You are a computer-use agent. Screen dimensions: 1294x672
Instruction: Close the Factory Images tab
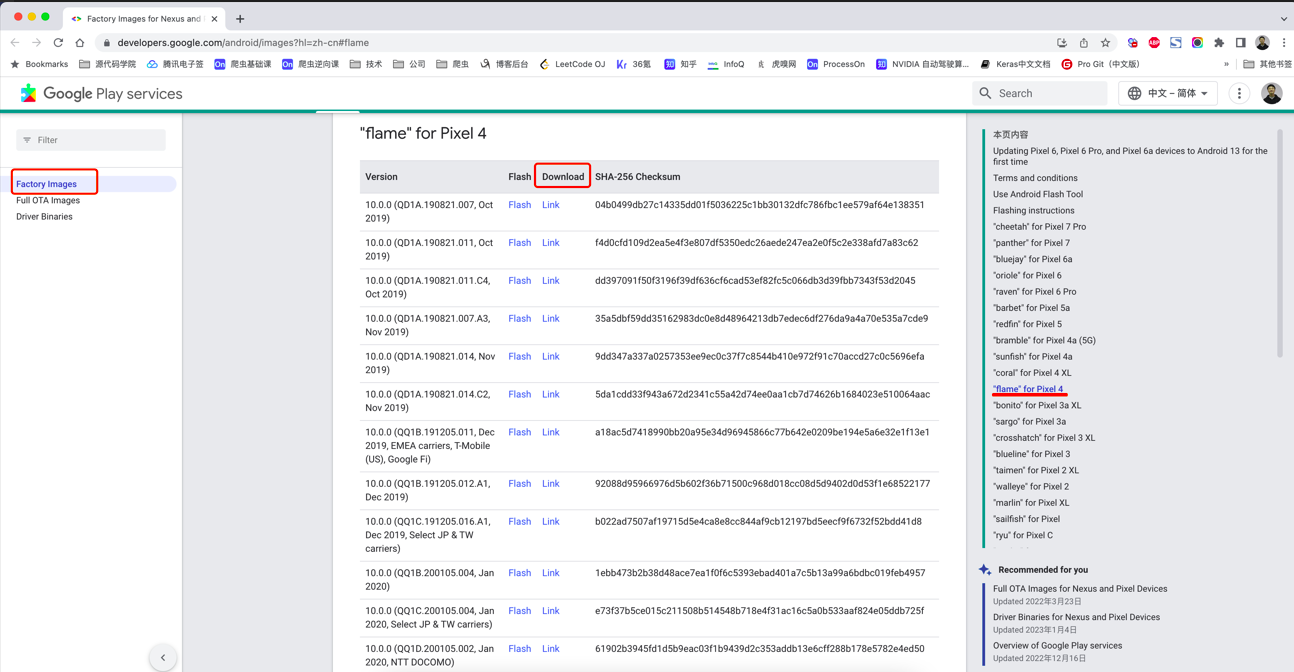(x=214, y=19)
